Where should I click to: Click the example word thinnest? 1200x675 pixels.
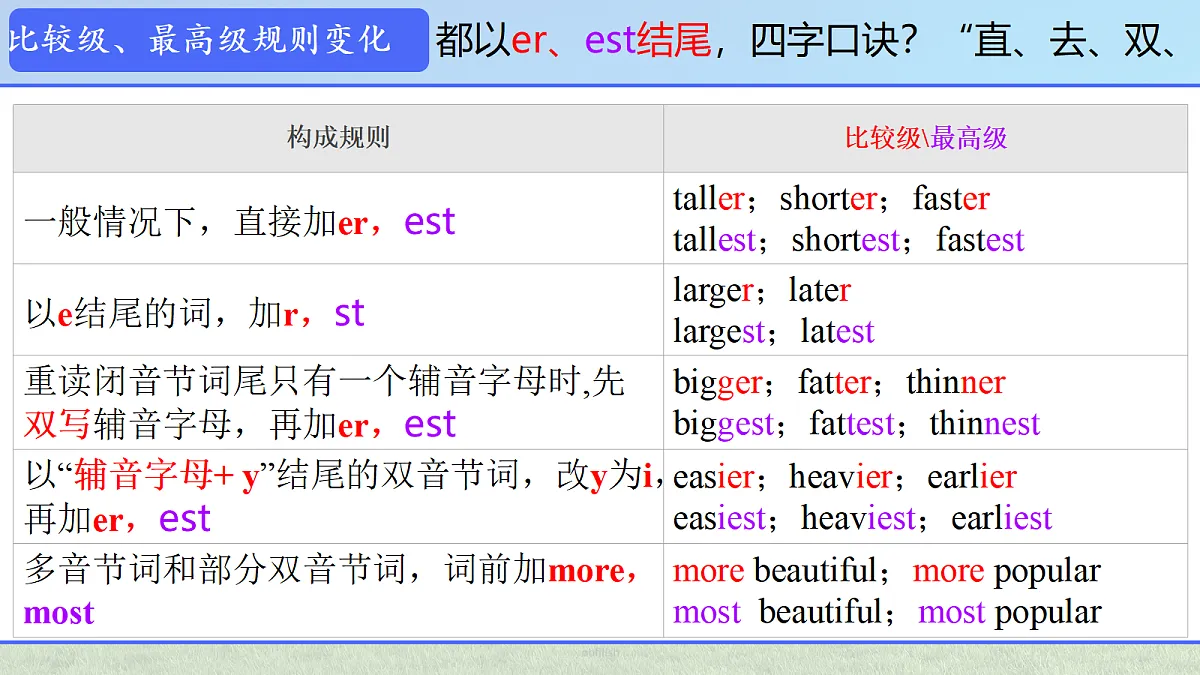[985, 425]
